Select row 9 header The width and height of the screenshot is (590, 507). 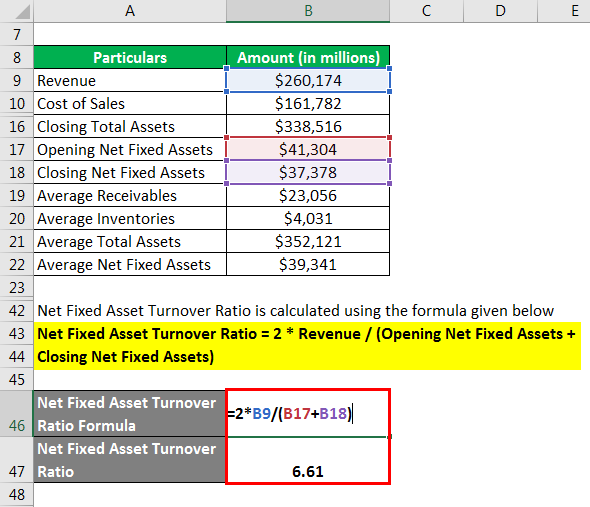pos(17,81)
